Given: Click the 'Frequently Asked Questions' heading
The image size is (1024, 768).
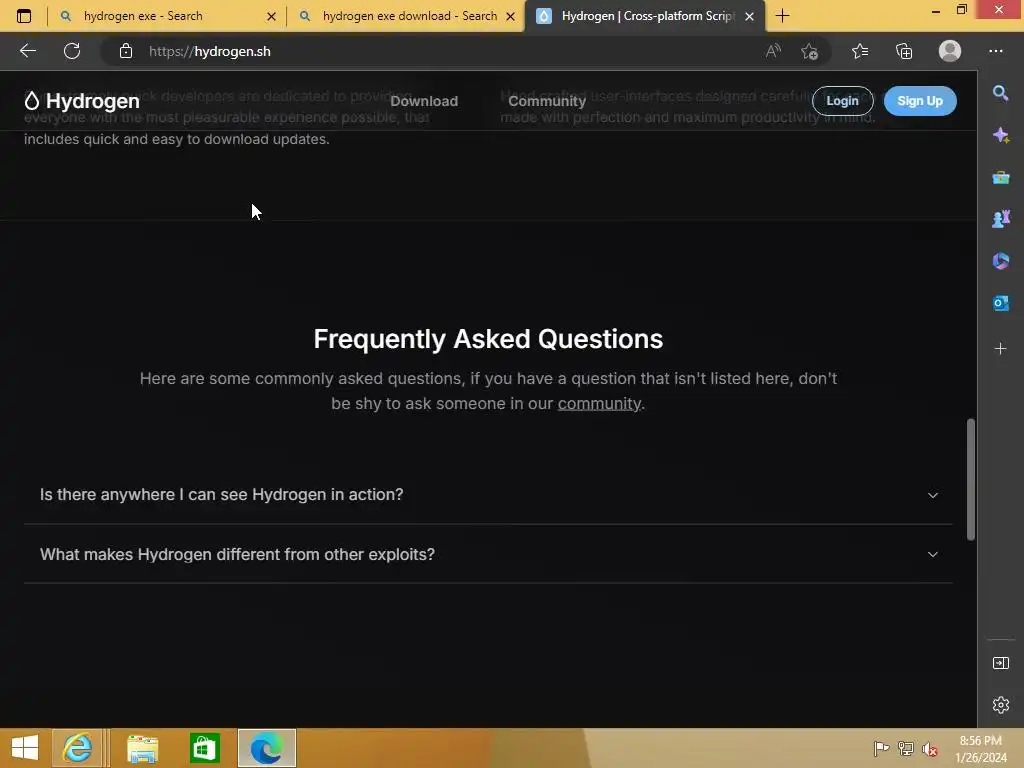Looking at the screenshot, I should point(488,339).
